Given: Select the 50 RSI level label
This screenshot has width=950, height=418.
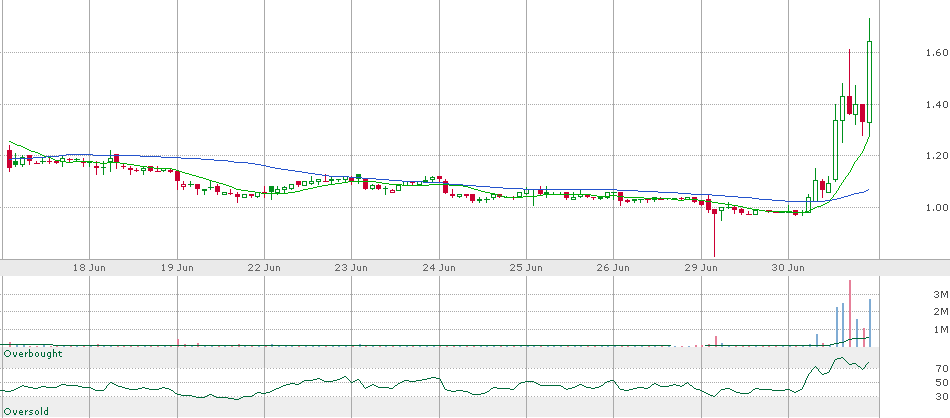Looking at the screenshot, I should [941, 382].
